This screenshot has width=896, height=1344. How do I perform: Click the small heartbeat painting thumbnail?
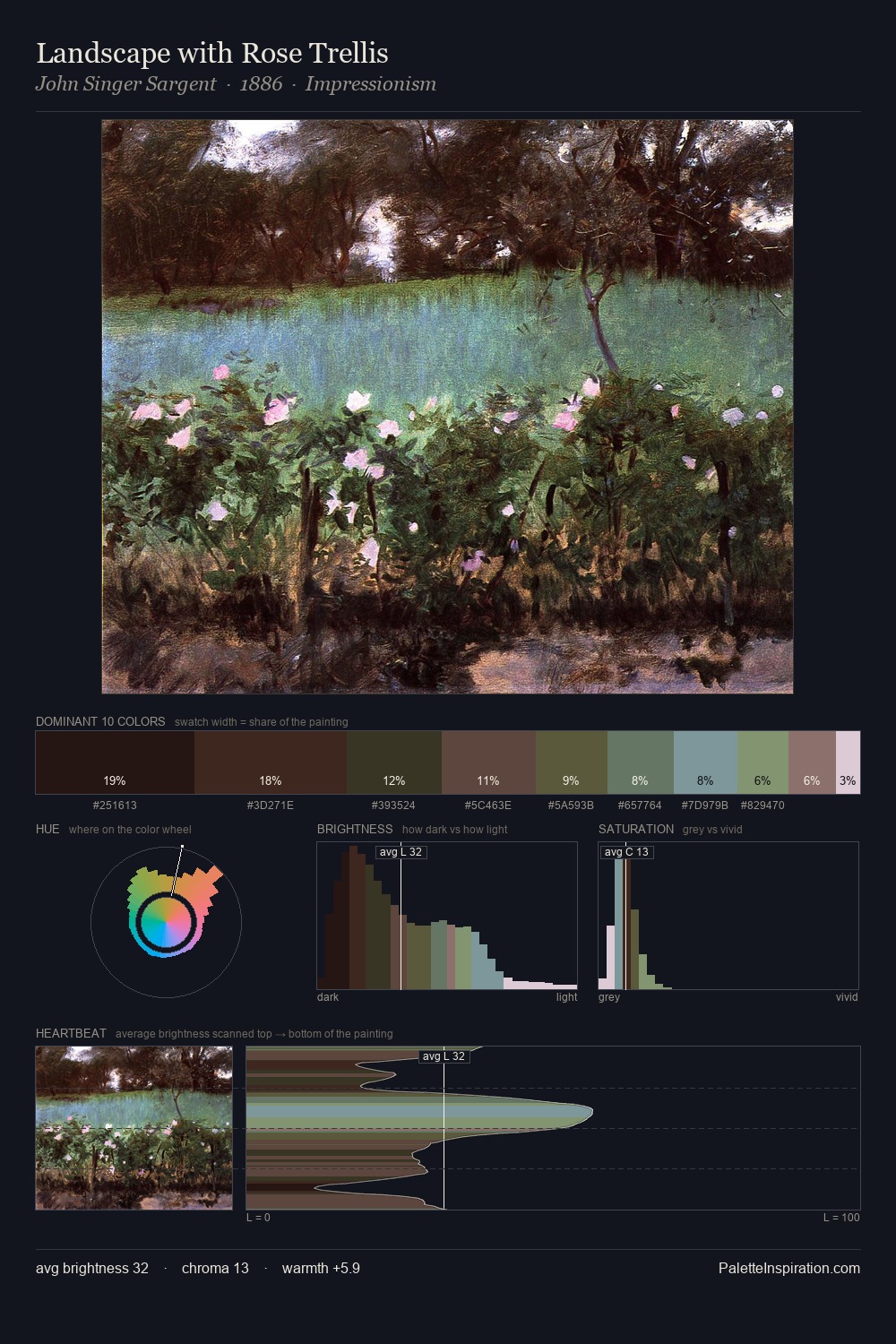coord(134,1128)
